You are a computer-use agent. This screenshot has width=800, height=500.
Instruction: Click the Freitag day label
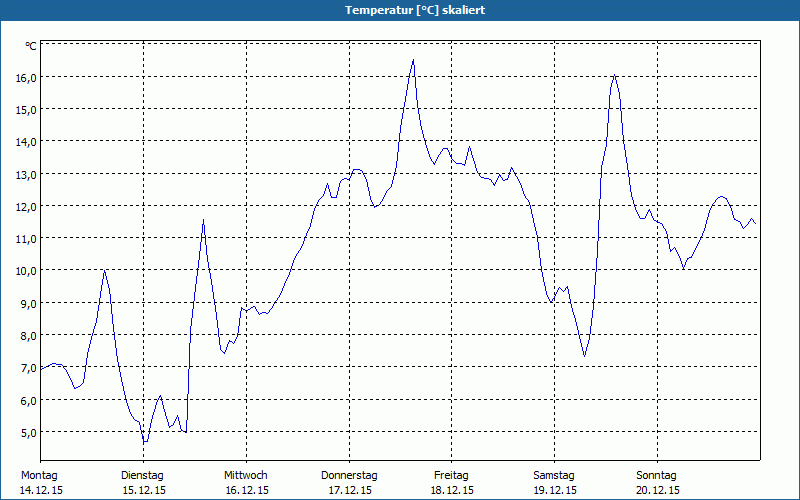click(451, 476)
